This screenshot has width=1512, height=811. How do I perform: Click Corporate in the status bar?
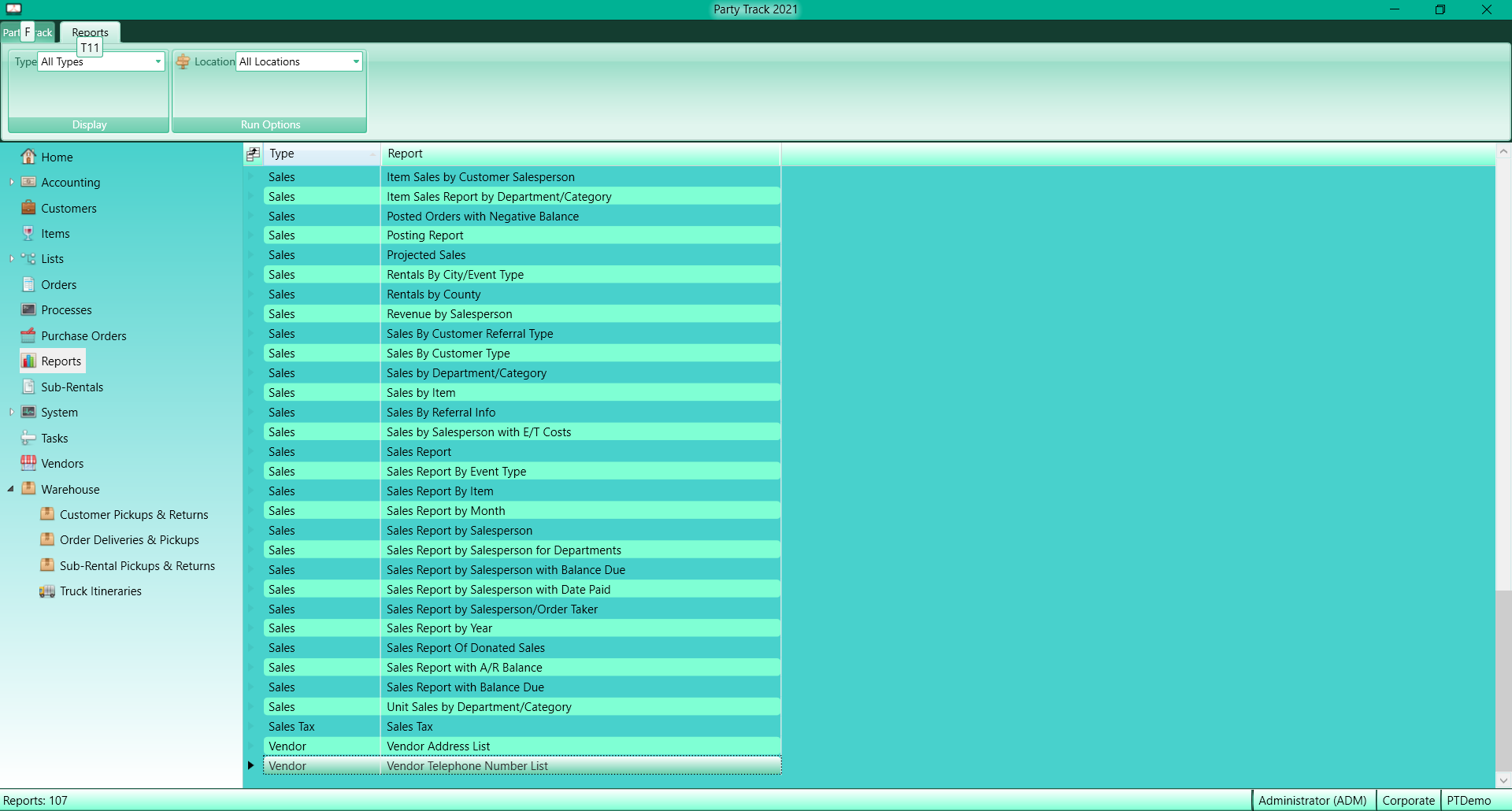1407,800
